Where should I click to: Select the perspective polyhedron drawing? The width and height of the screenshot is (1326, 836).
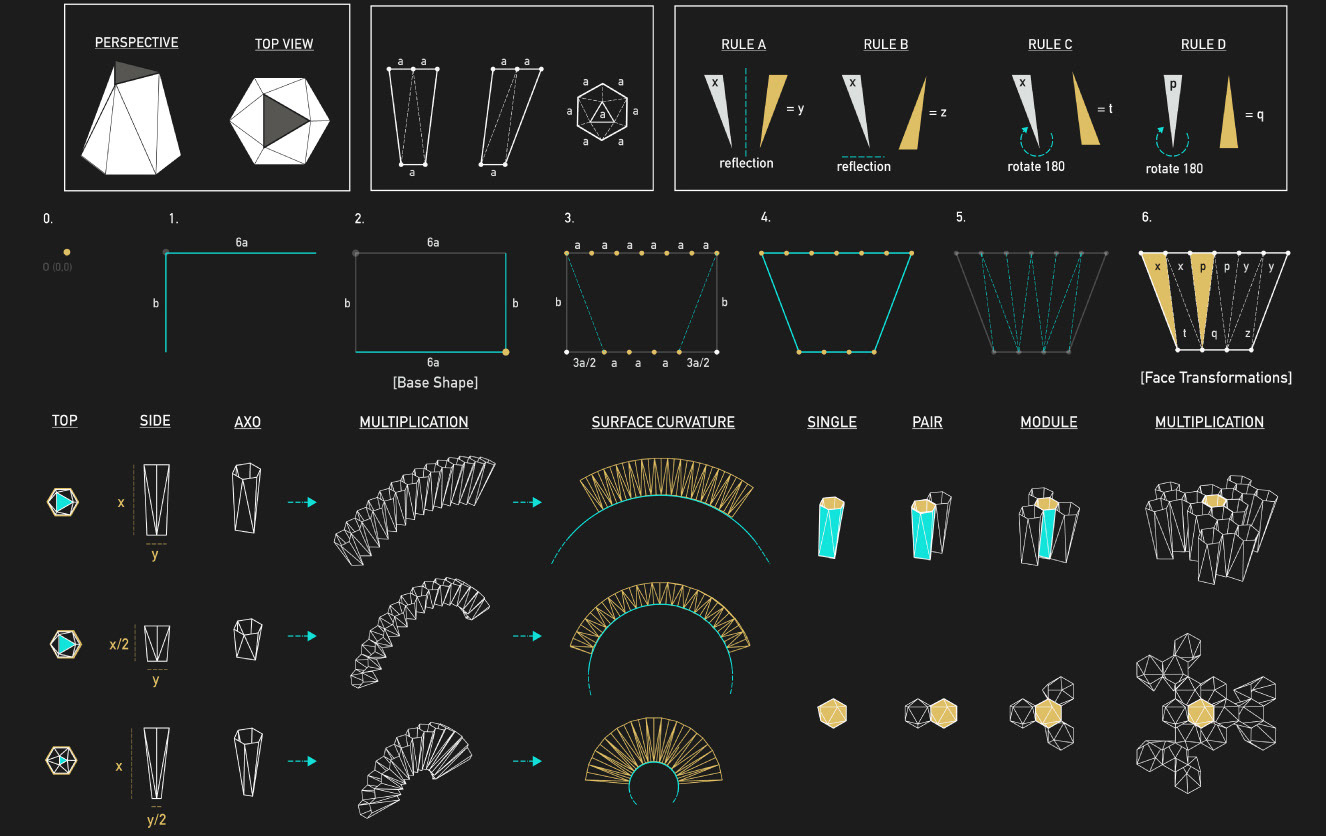pyautogui.click(x=130, y=116)
